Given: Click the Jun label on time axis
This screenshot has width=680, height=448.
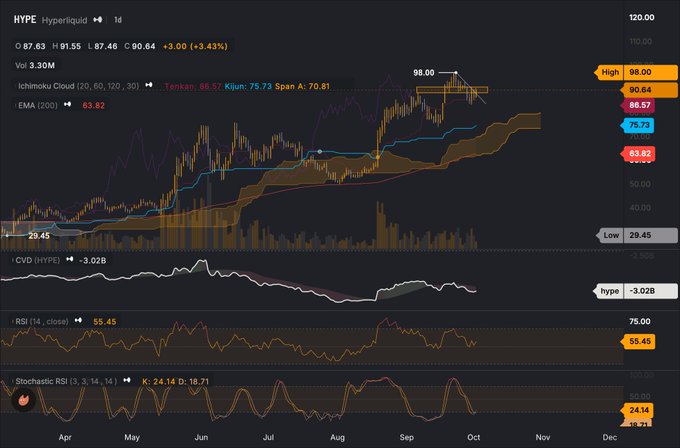Looking at the screenshot, I should tap(201, 437).
